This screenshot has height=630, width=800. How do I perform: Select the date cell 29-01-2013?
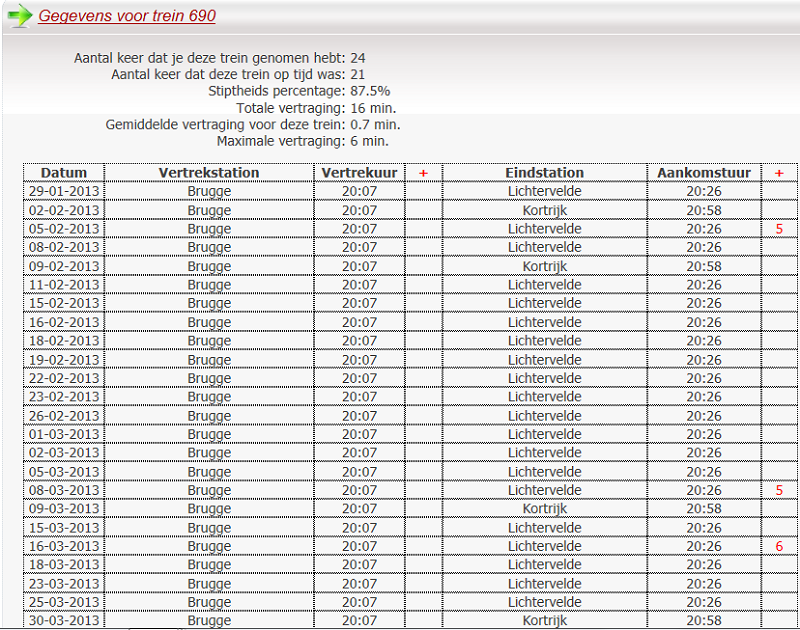pos(64,191)
